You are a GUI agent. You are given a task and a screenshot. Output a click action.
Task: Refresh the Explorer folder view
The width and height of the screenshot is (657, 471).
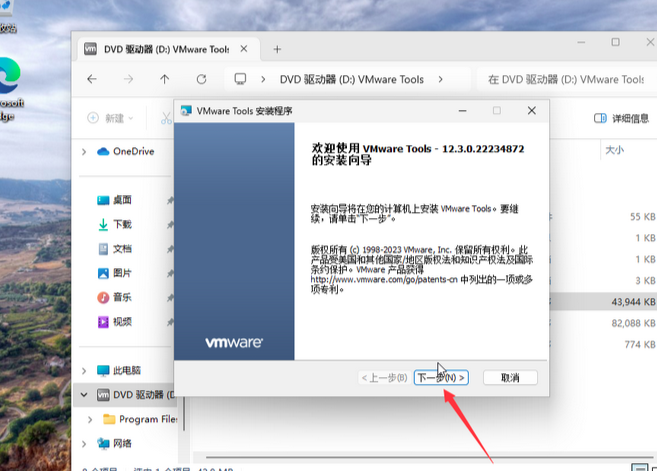201,79
